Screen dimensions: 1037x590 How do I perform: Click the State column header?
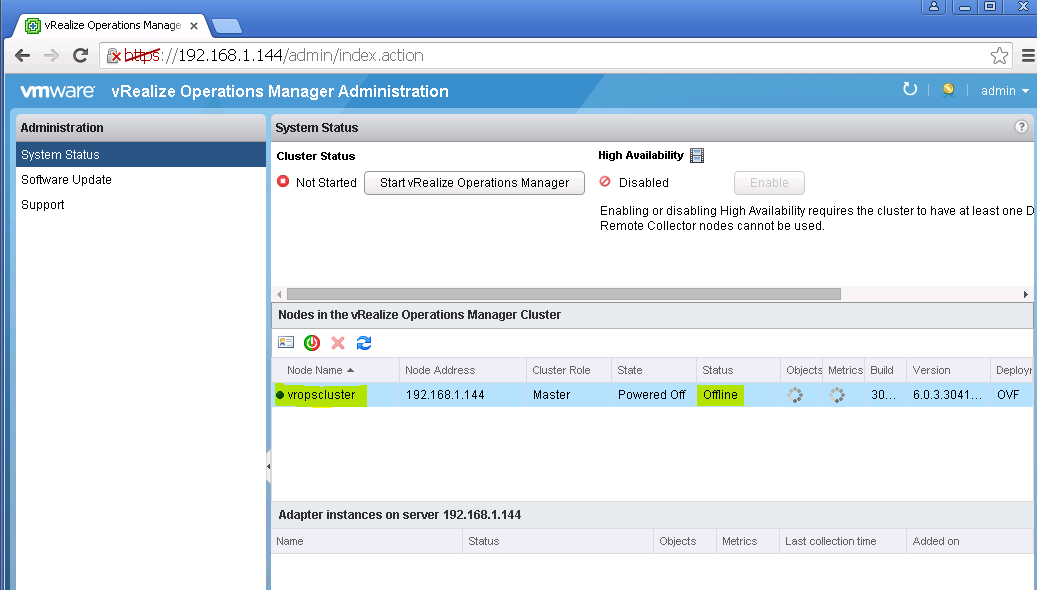click(x=653, y=370)
